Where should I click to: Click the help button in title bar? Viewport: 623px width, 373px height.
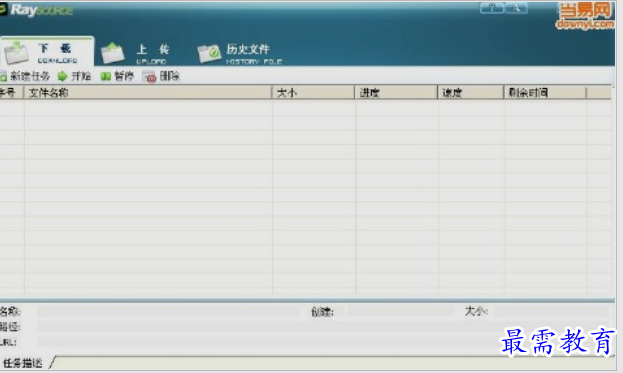point(492,8)
